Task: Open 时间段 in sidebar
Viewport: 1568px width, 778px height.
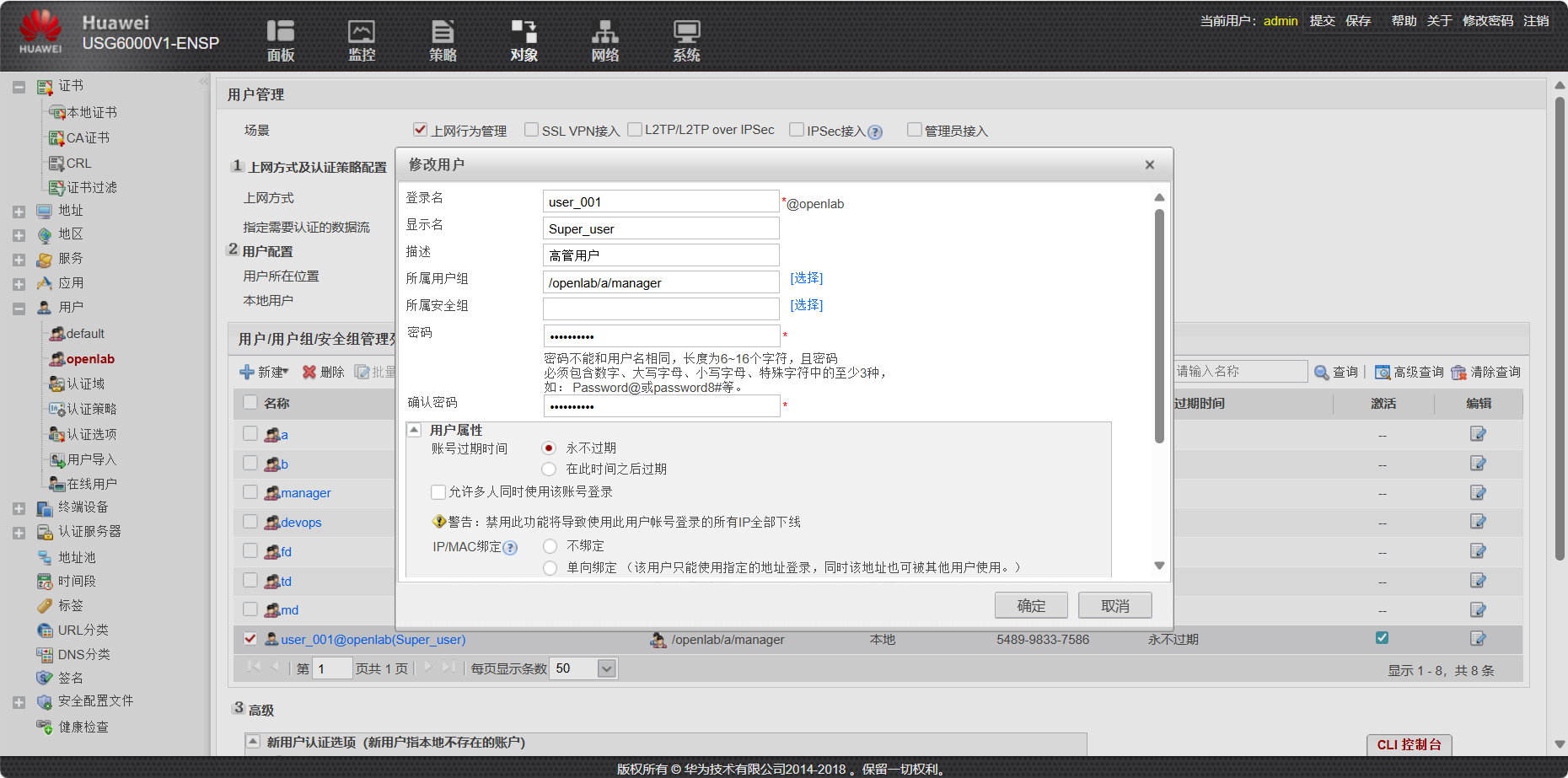Action: point(77,581)
